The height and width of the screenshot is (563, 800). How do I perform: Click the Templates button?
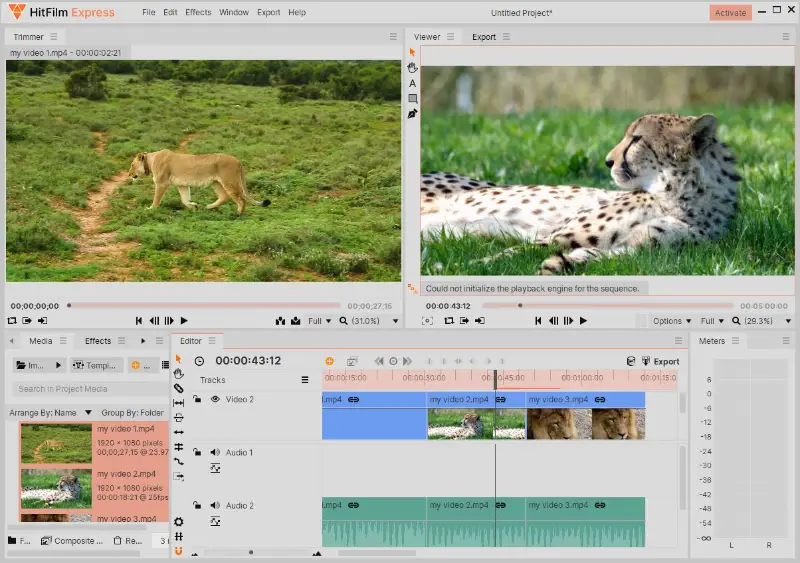[x=96, y=365]
